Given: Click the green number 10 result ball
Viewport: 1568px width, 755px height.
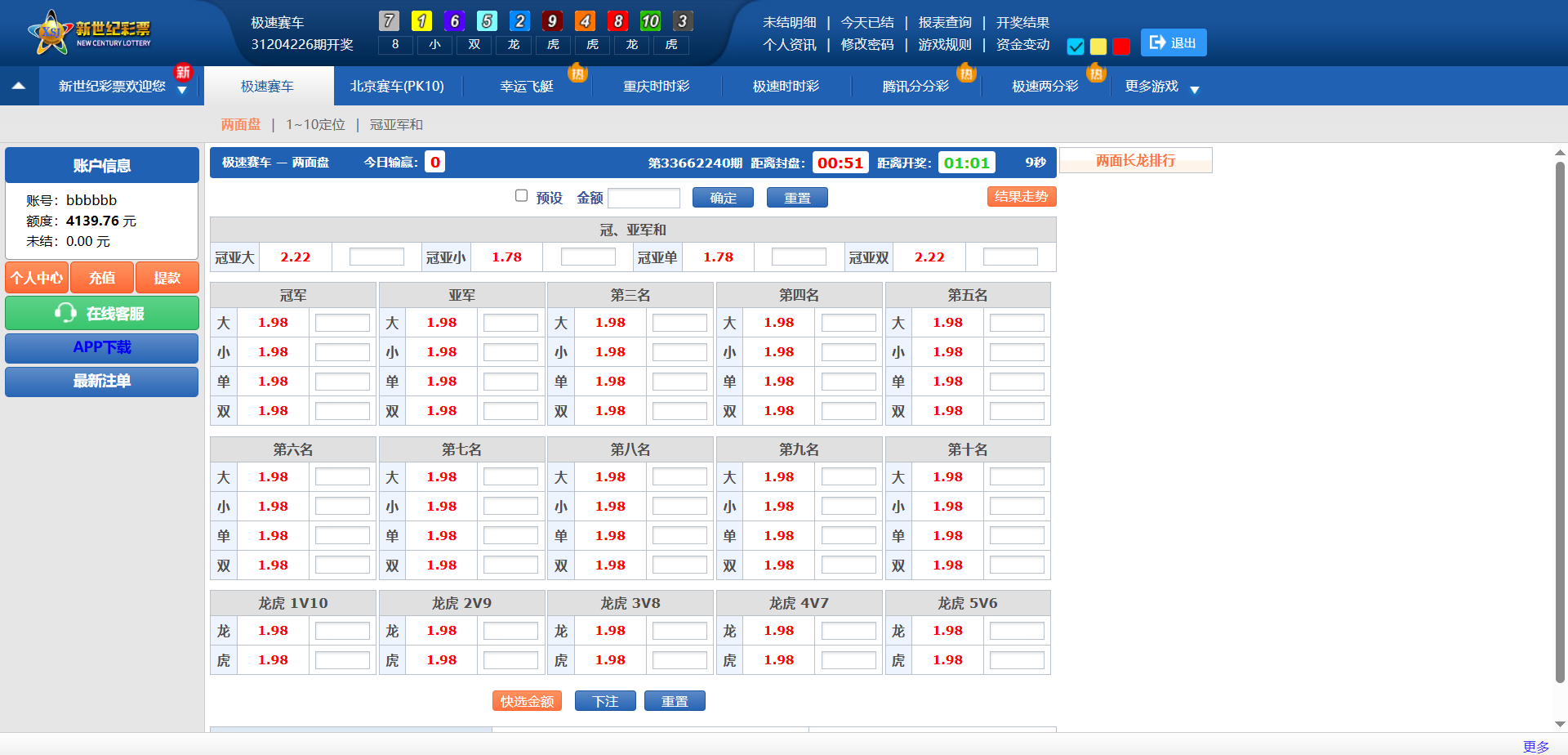Looking at the screenshot, I should (650, 21).
